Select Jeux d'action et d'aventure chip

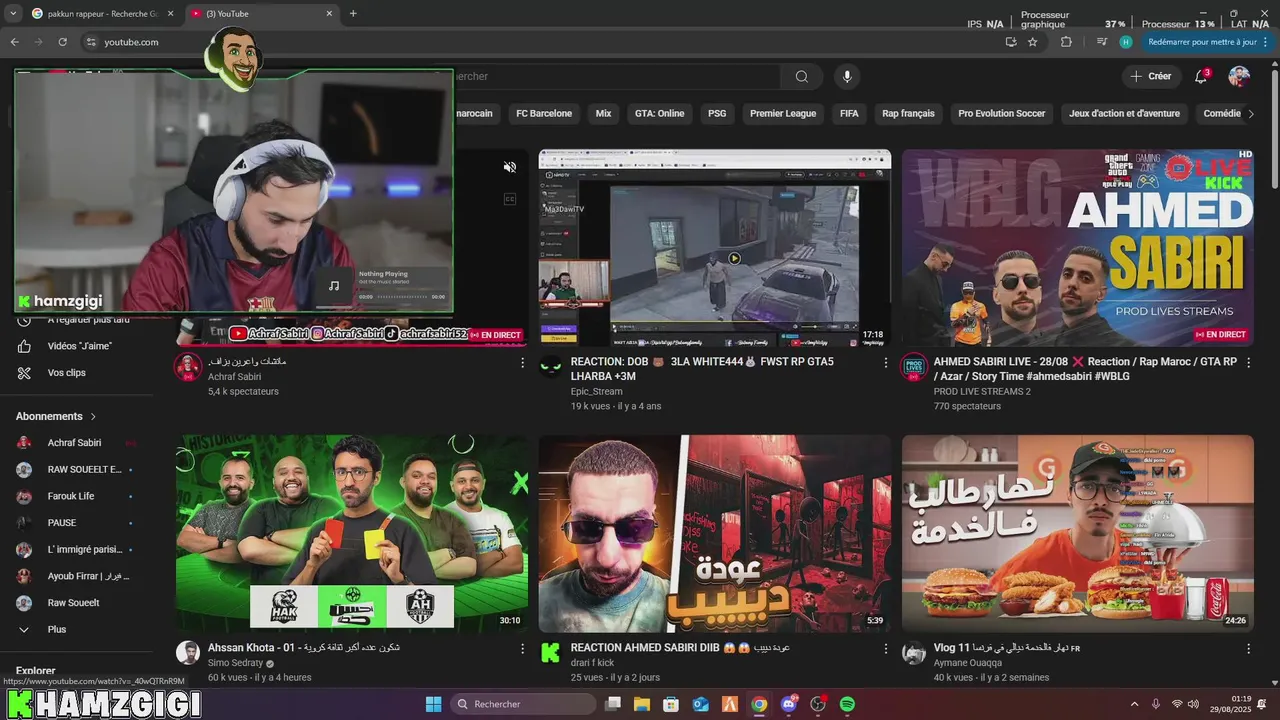tap(1124, 114)
